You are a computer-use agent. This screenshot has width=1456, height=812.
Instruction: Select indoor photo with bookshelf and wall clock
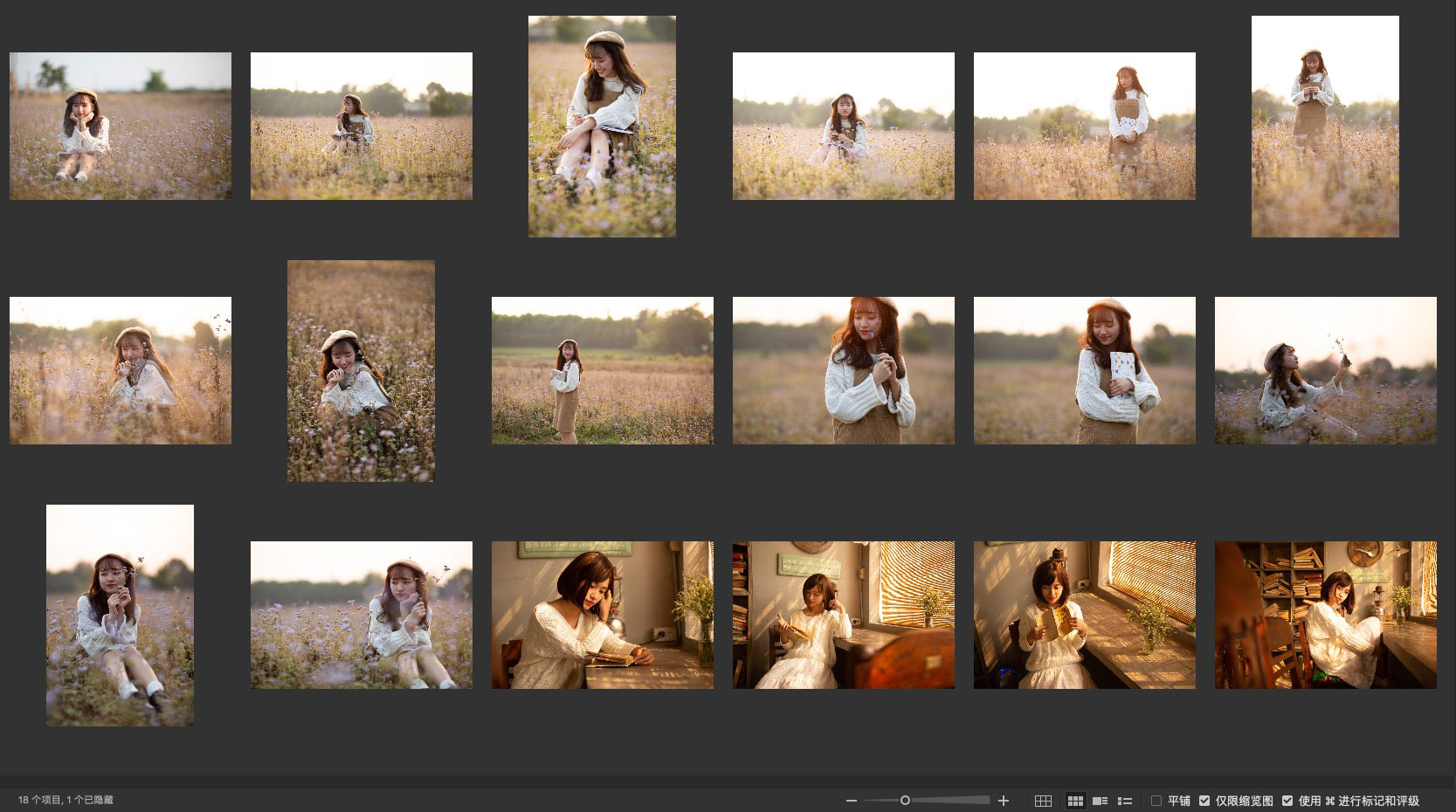[1325, 615]
